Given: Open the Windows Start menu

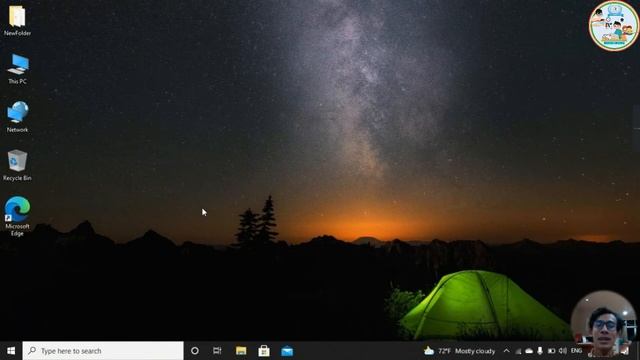Looking at the screenshot, I should coord(11,351).
